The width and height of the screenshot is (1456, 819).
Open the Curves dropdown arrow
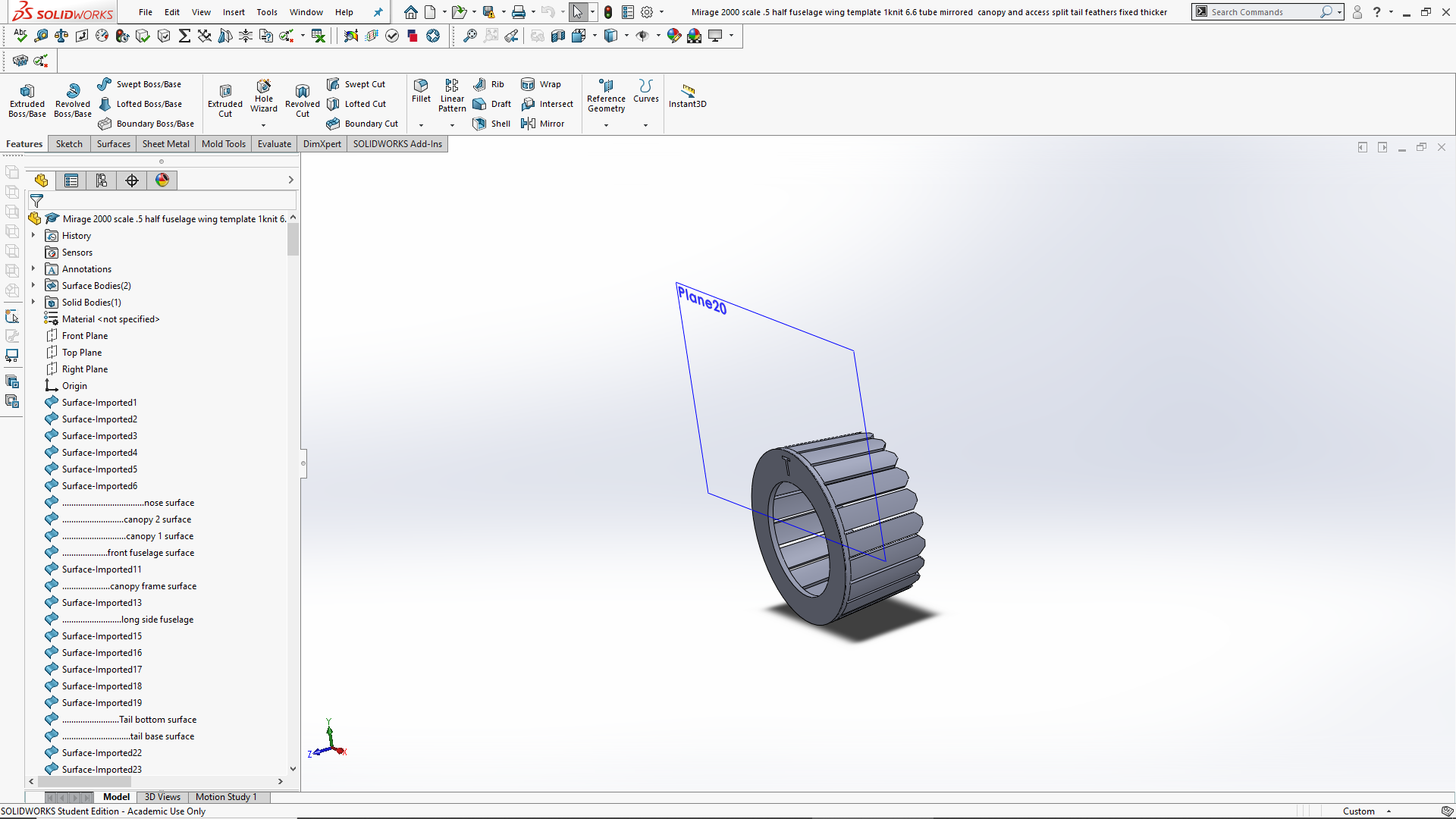pos(645,125)
